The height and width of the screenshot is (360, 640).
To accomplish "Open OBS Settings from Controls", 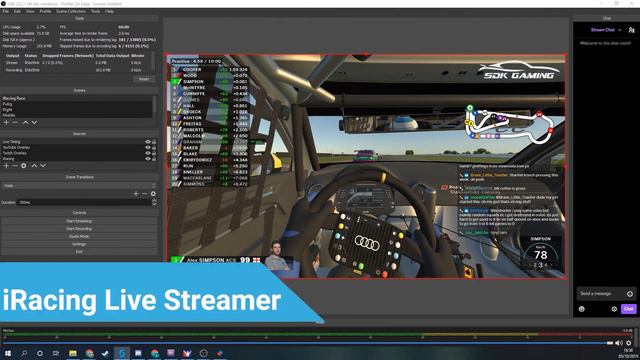I will point(79,244).
